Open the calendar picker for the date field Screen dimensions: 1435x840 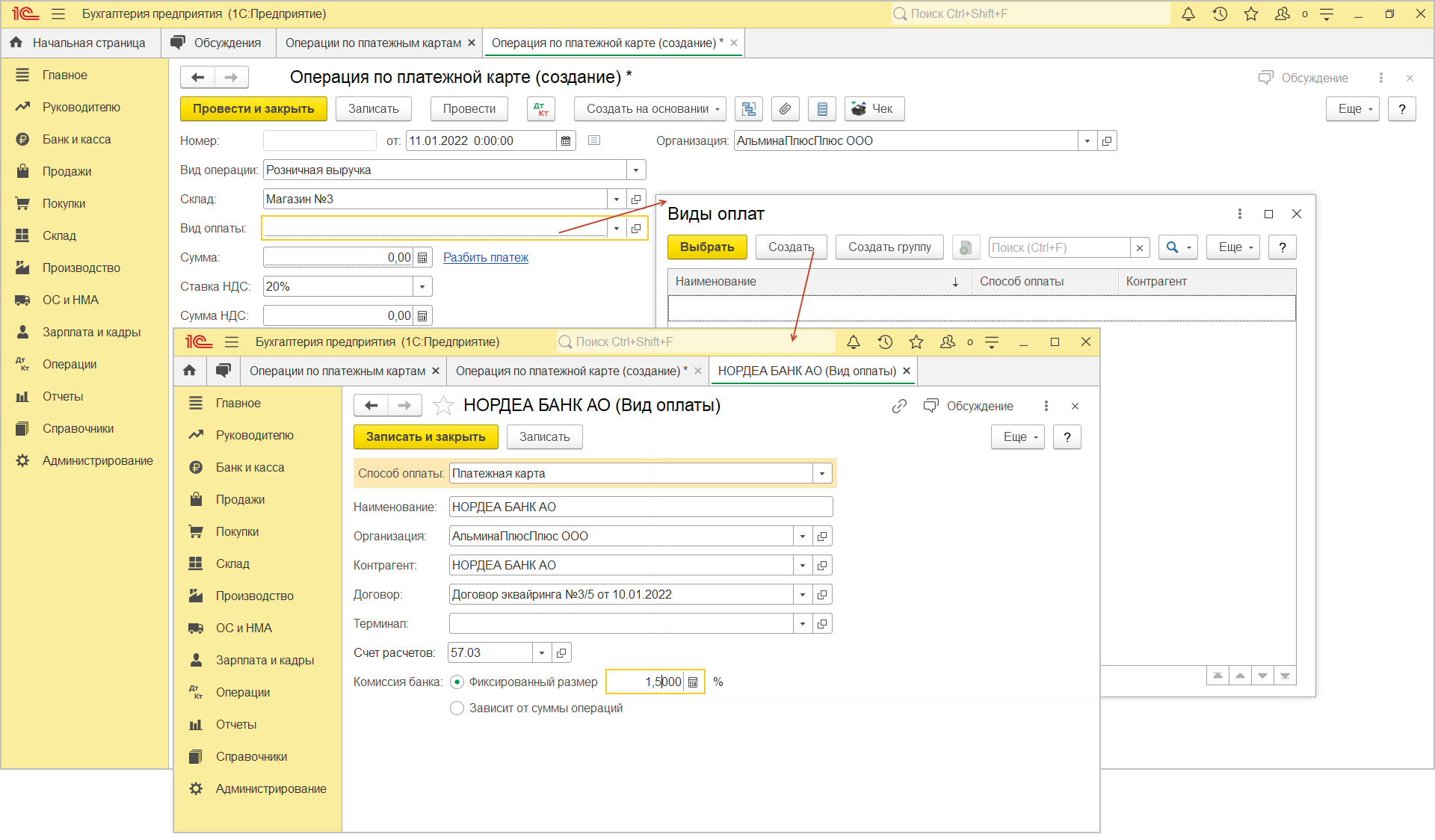[x=566, y=141]
